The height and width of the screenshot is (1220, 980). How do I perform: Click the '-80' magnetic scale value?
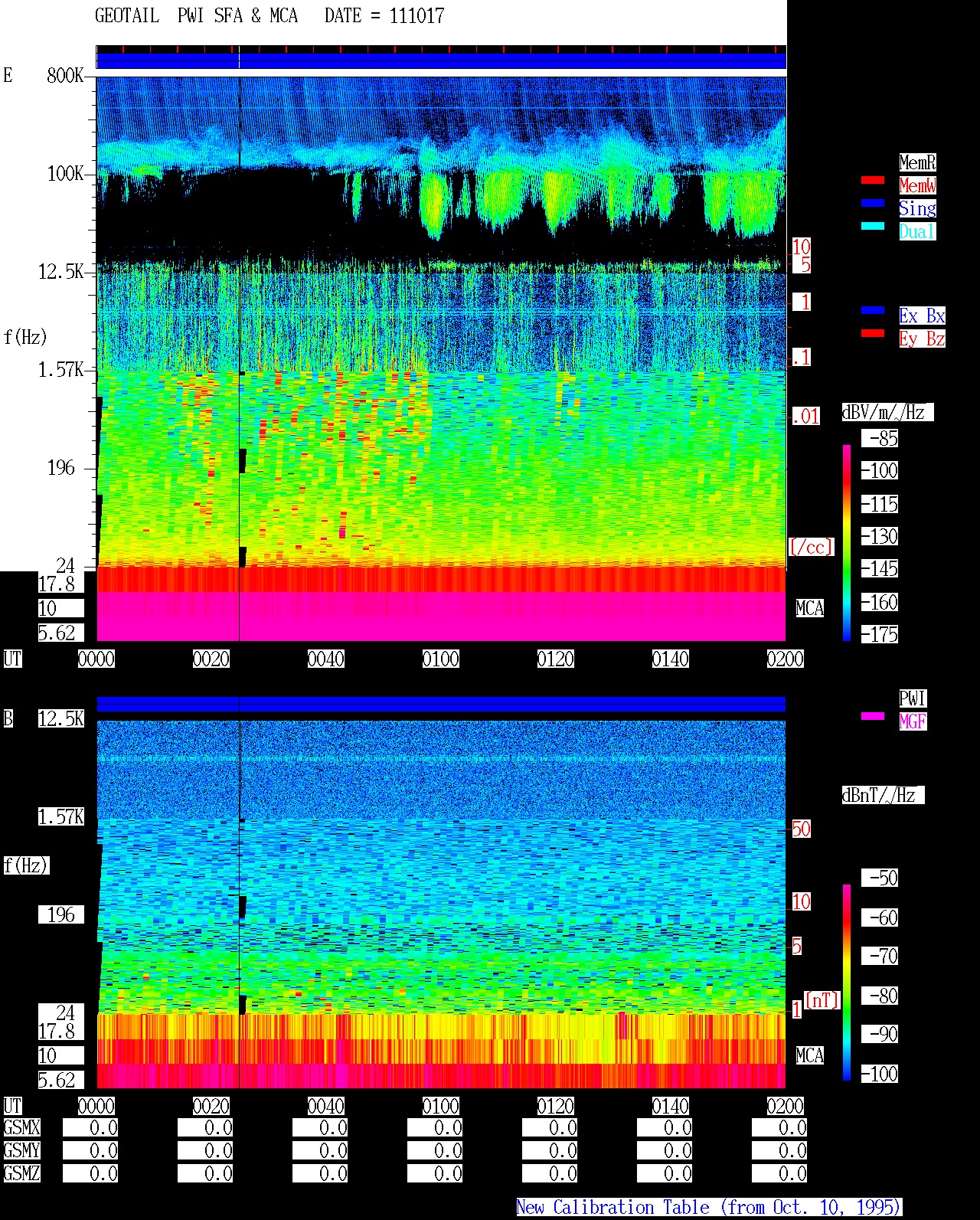click(880, 996)
